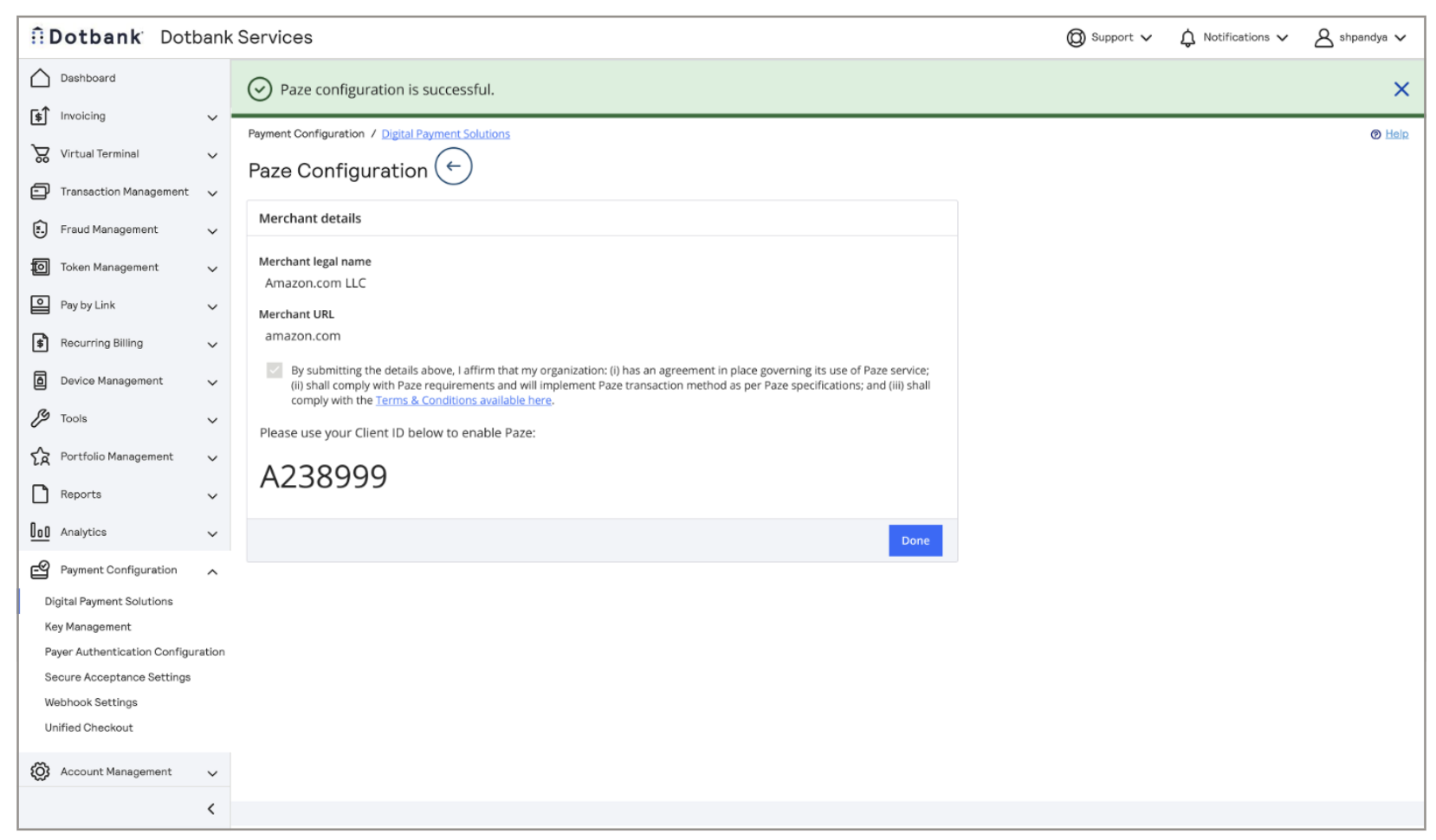This screenshot has height=840, width=1436.
Task: Expand the Invoicing menu chevron
Action: pyautogui.click(x=212, y=117)
